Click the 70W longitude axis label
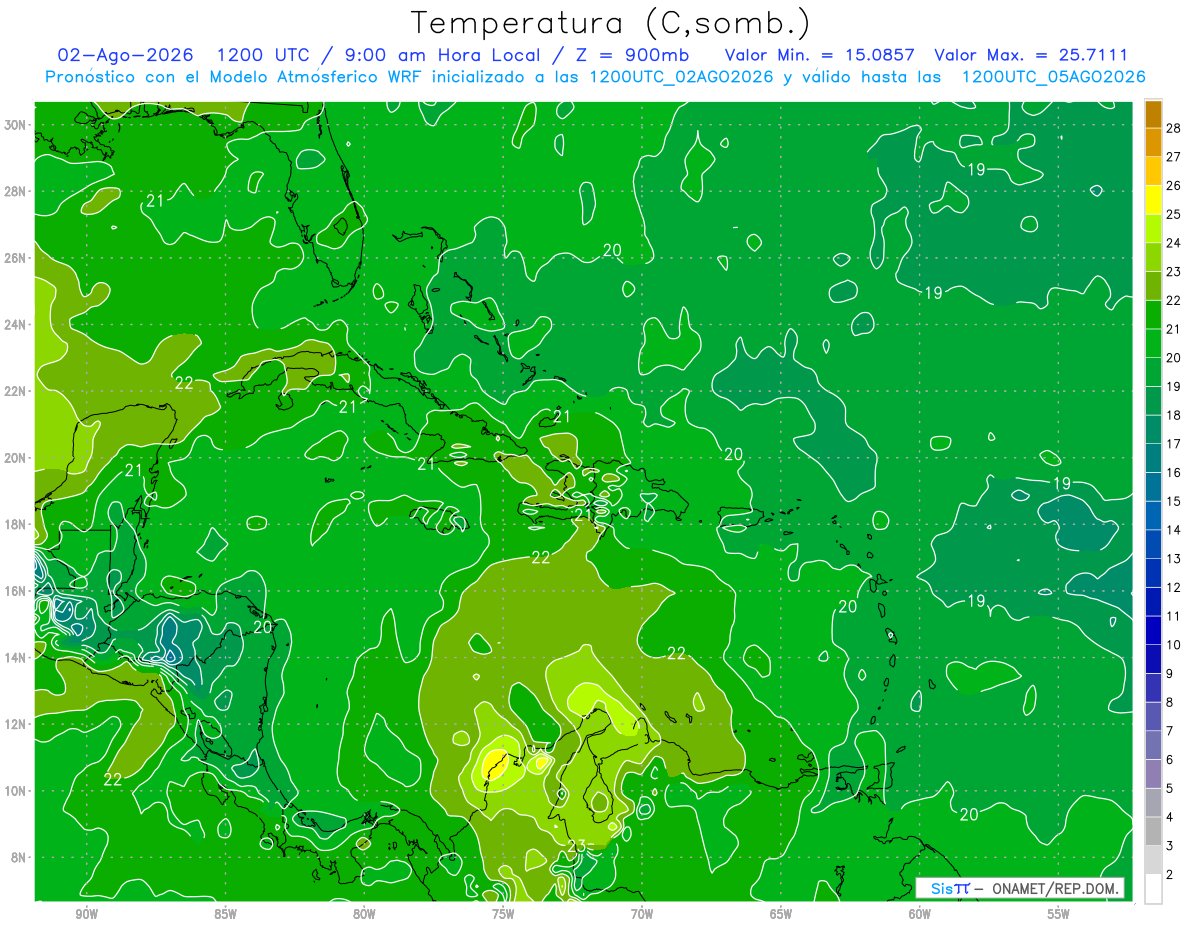The width and height of the screenshot is (1200, 927). pyautogui.click(x=642, y=914)
